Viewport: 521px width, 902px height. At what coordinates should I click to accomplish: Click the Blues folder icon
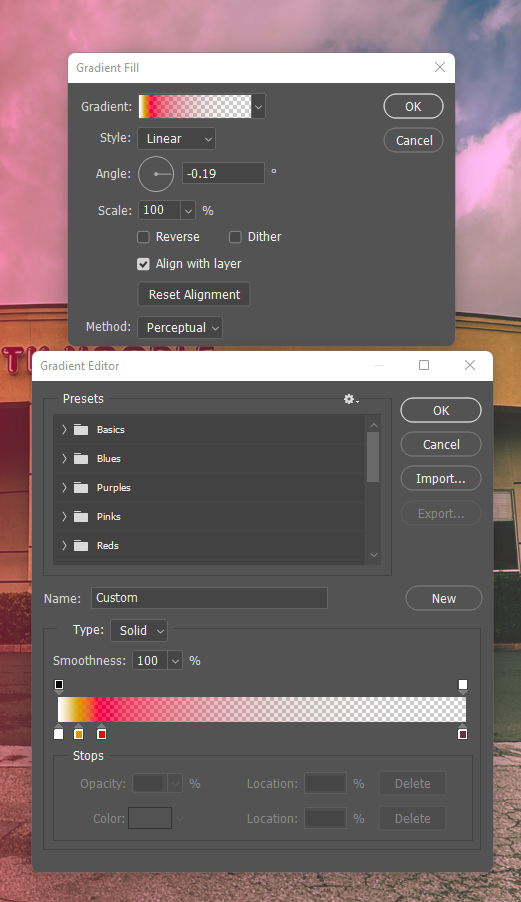click(81, 458)
